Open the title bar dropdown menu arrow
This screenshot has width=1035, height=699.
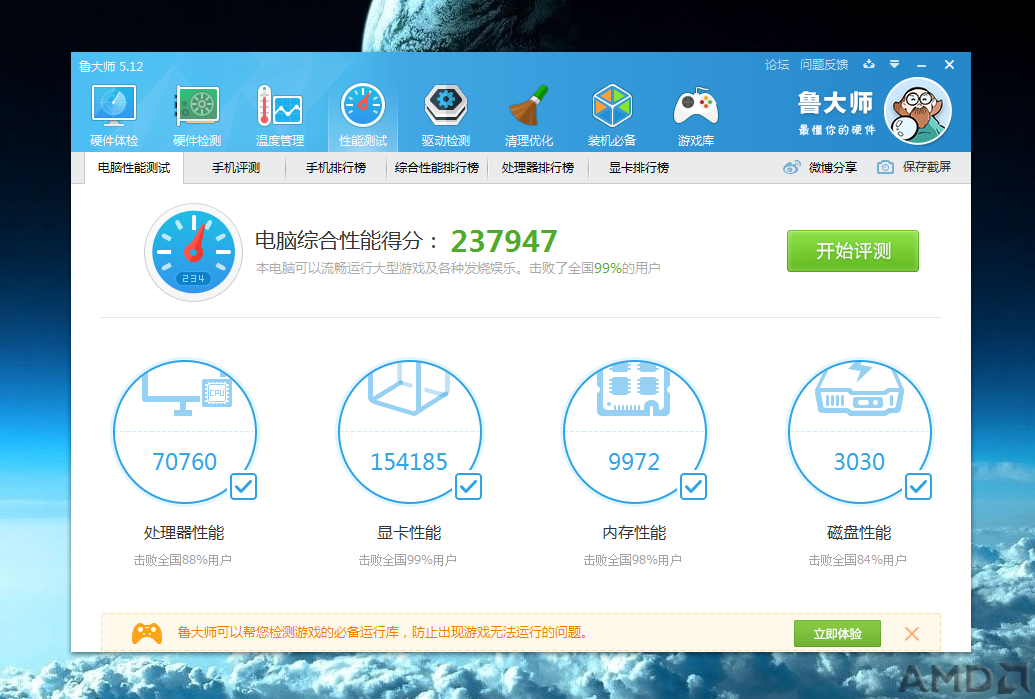(894, 64)
